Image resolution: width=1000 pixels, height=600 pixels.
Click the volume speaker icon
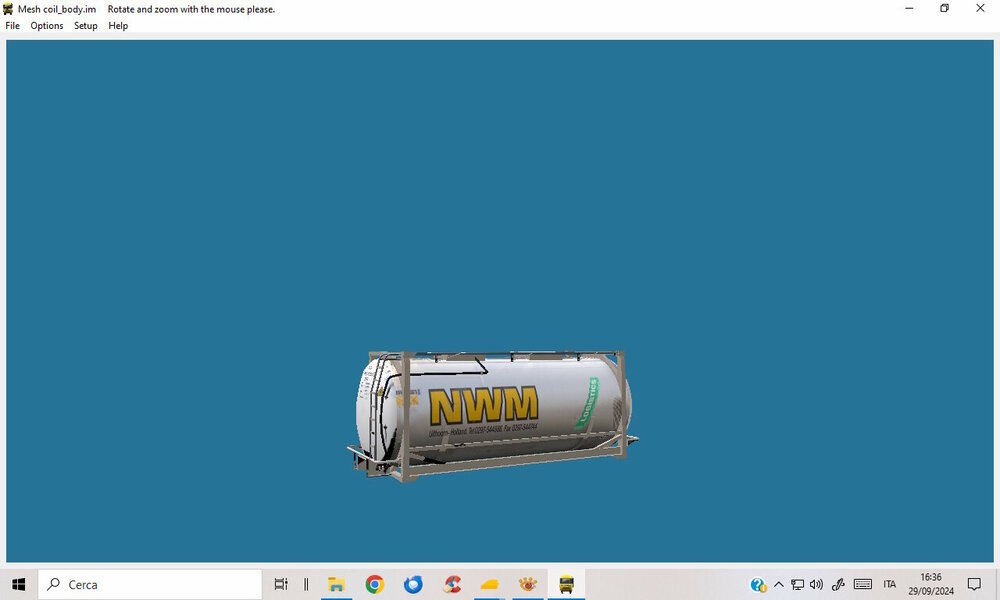click(x=816, y=584)
